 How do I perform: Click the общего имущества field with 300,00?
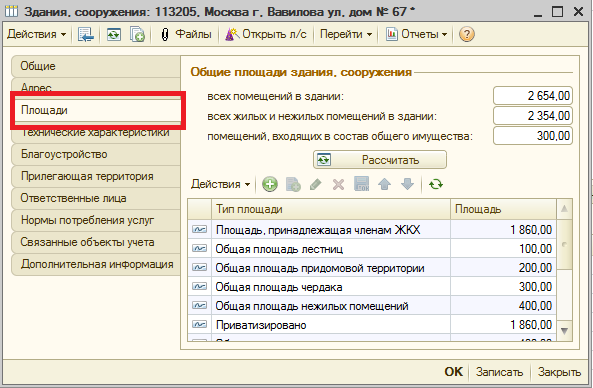533,136
